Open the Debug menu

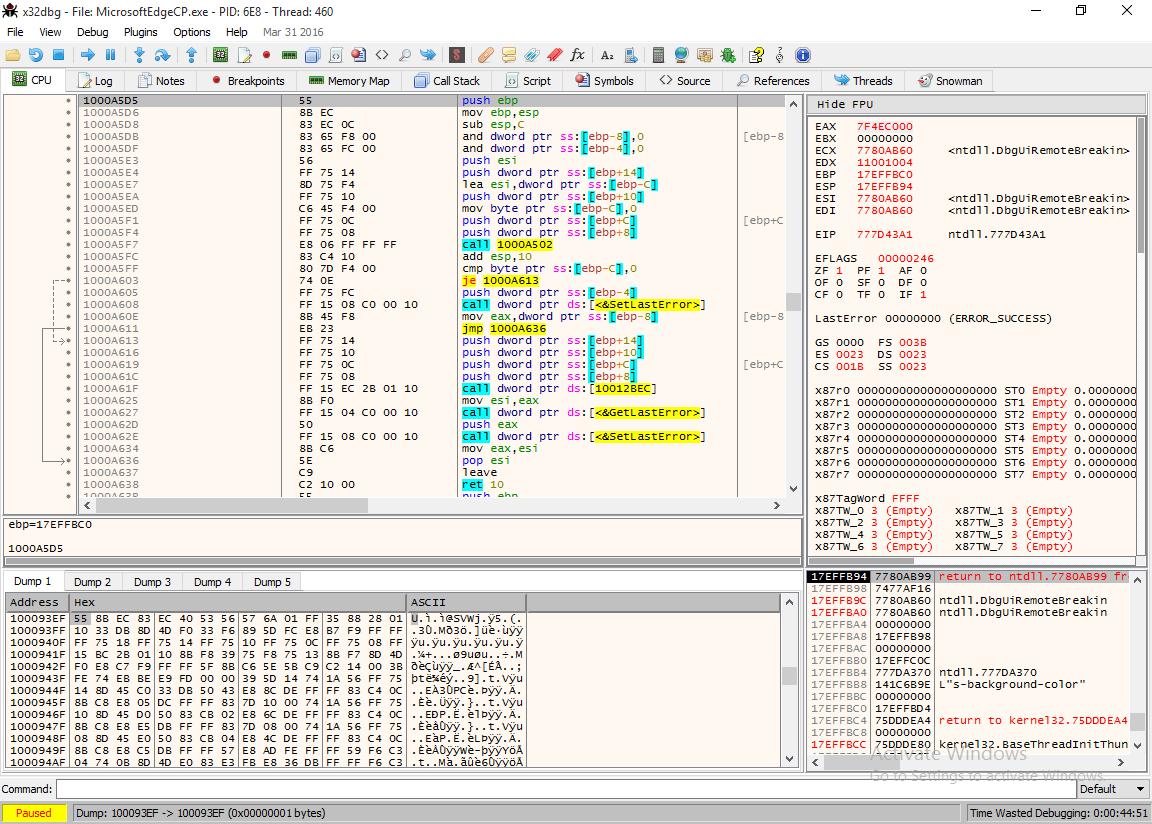tap(92, 32)
